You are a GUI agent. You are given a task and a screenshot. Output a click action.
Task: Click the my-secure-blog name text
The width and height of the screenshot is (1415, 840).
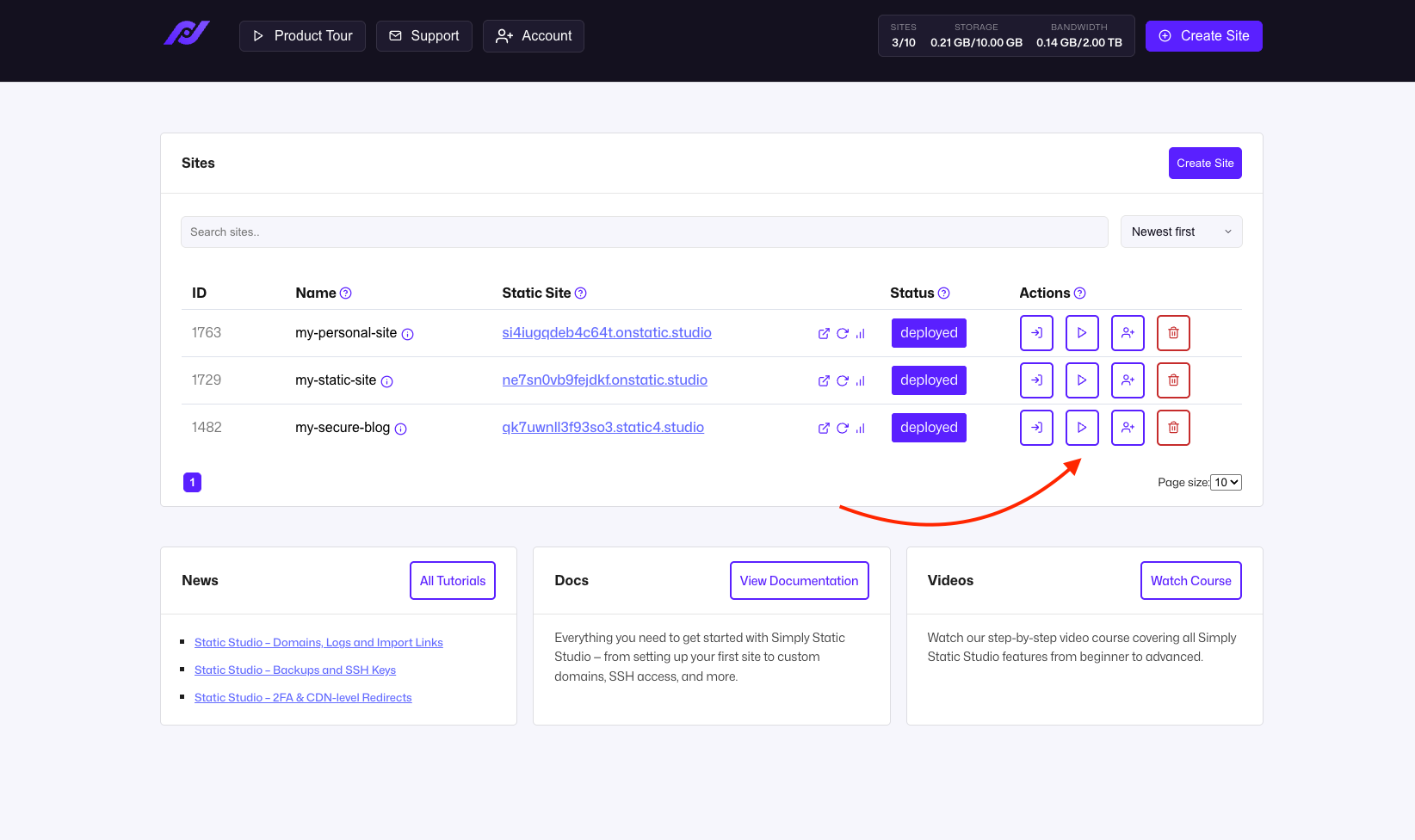pos(343,428)
